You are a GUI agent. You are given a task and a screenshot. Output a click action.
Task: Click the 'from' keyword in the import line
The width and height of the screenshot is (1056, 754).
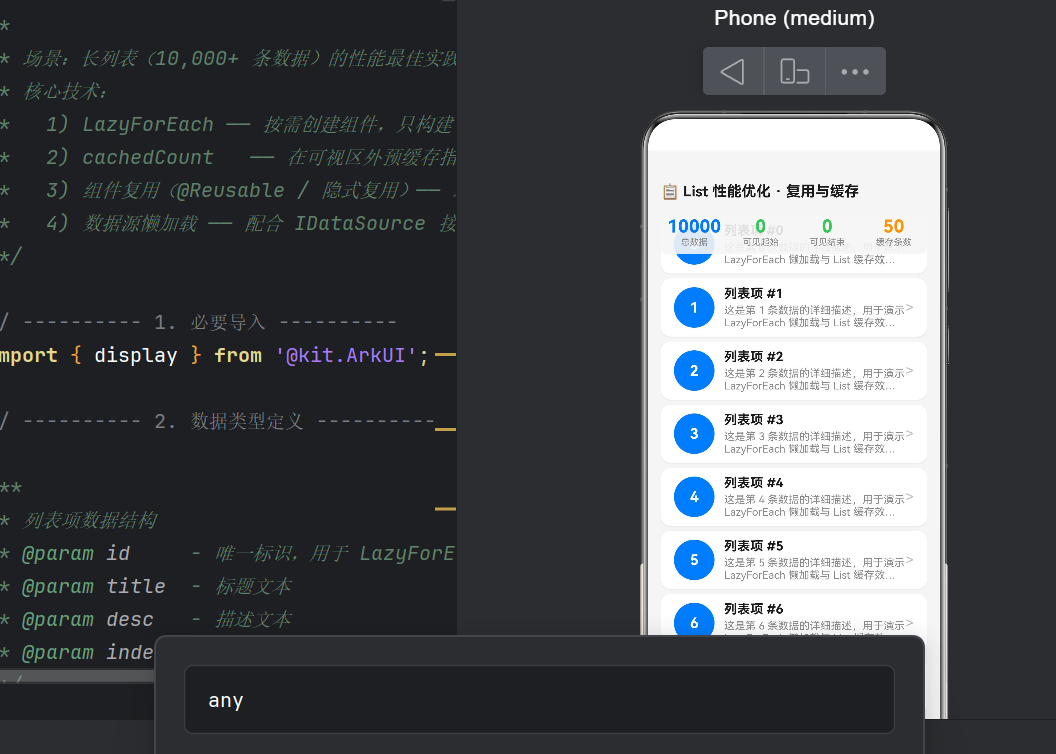pos(238,355)
